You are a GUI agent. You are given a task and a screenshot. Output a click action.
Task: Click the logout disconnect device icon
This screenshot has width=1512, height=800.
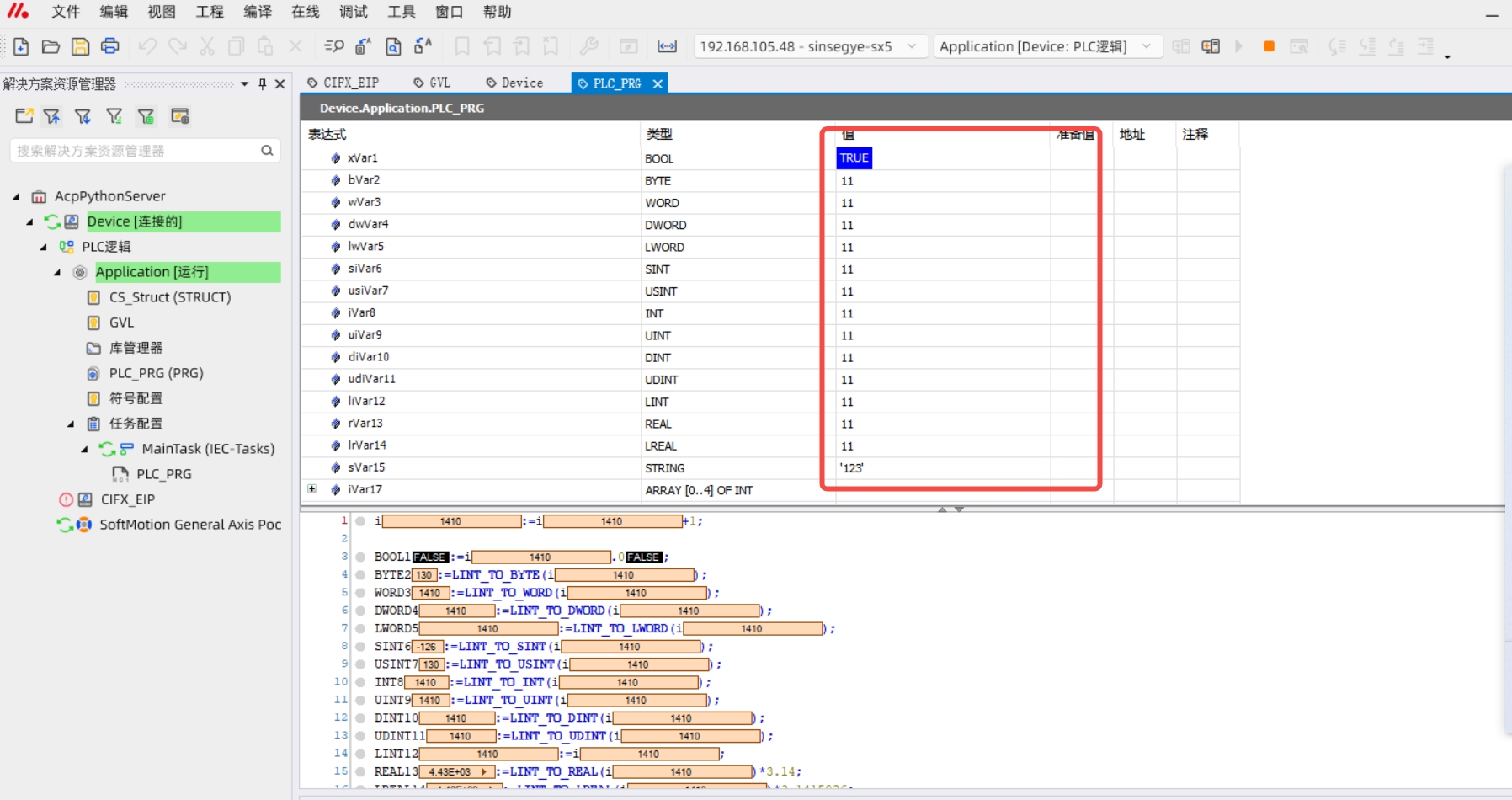pyautogui.click(x=1211, y=46)
